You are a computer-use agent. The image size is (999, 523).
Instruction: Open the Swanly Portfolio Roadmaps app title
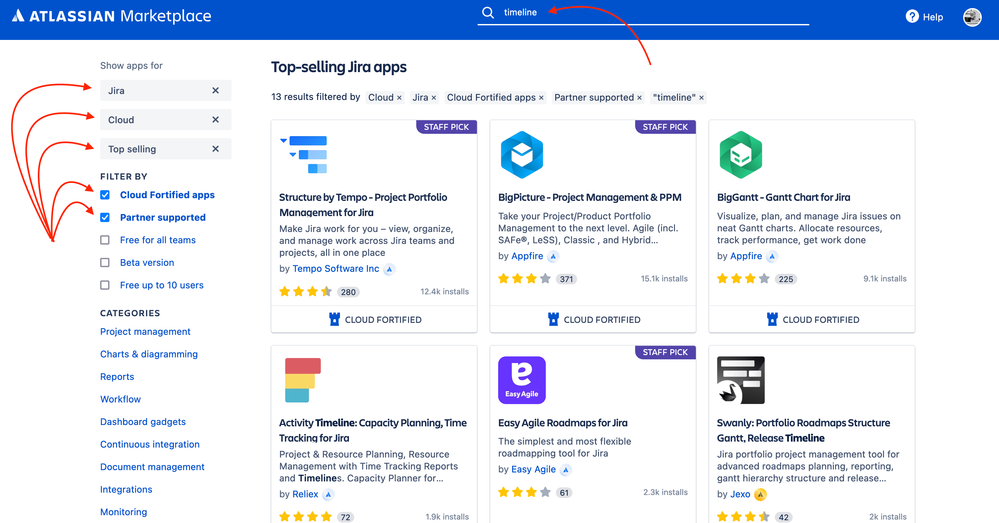(803, 431)
